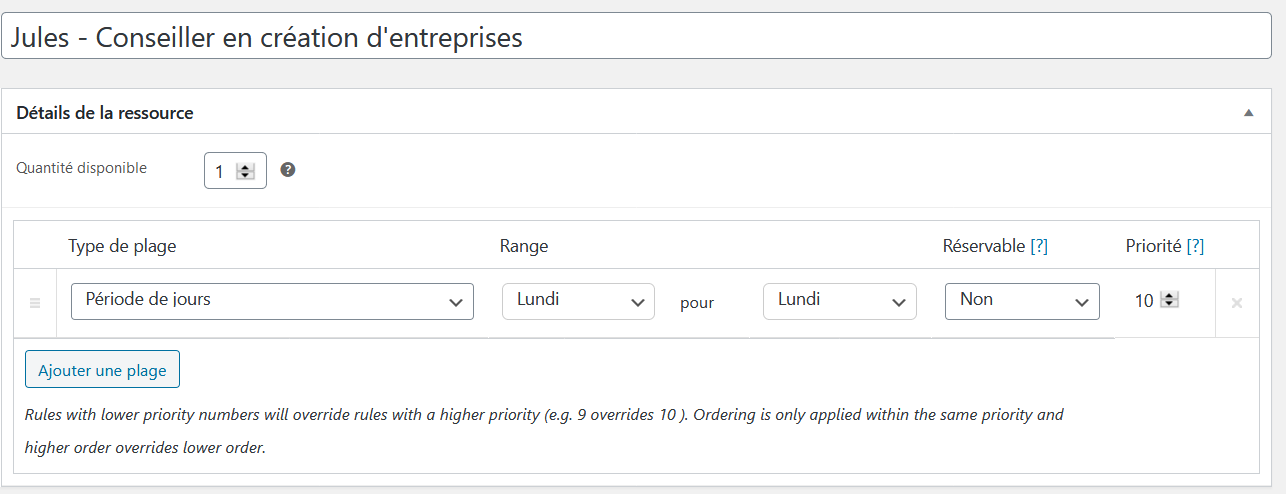Open the Réservable dropdown set to Non

1021,301
